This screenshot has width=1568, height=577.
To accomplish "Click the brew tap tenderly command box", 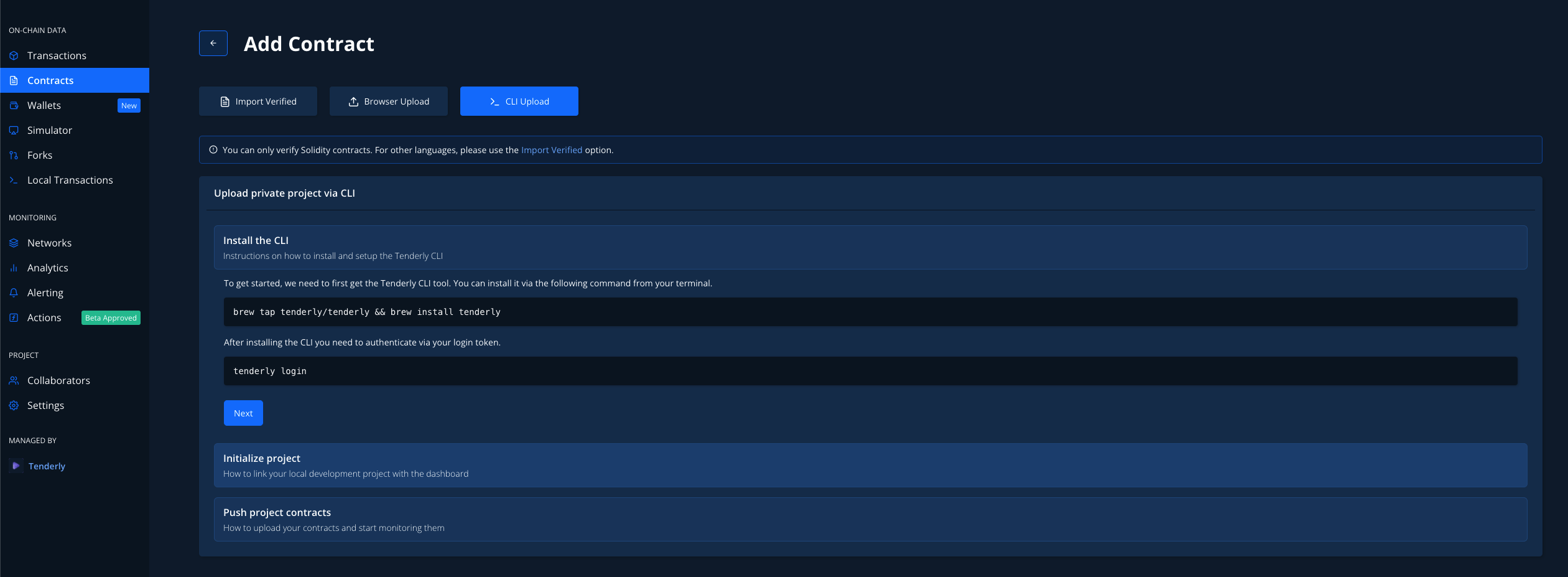I will coord(870,312).
